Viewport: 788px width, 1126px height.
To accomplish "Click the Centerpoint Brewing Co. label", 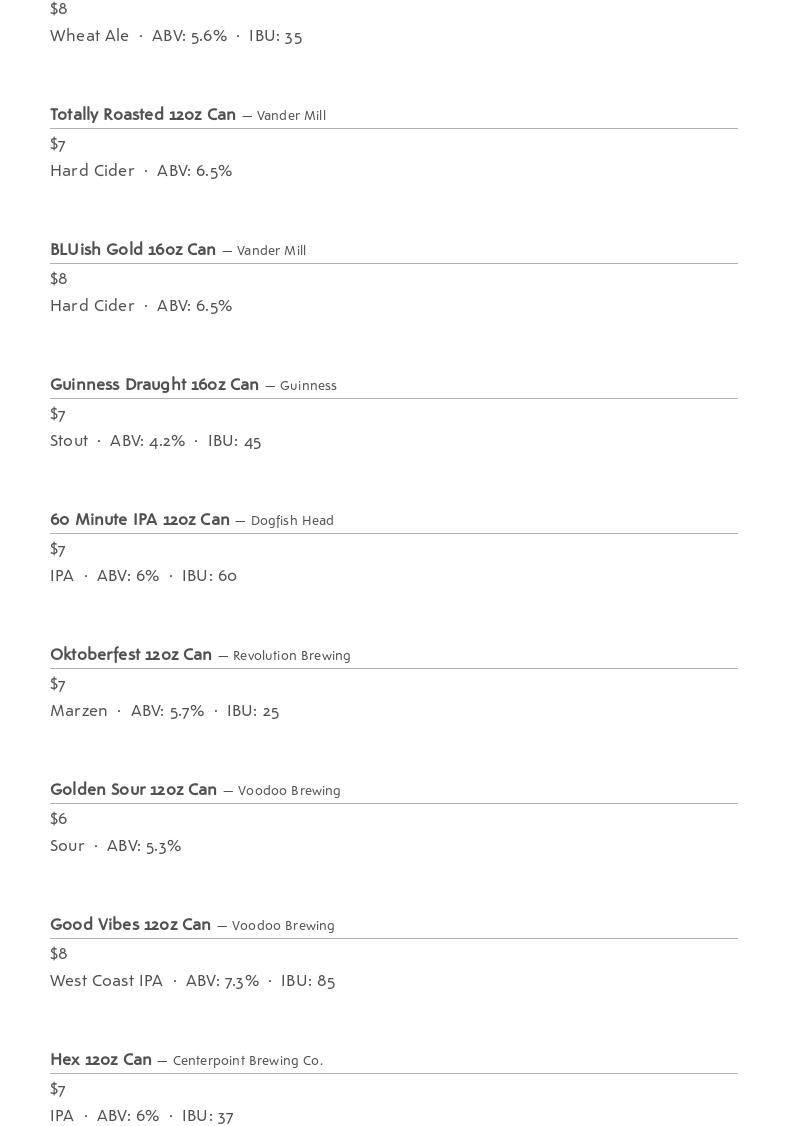I will point(248,1061).
